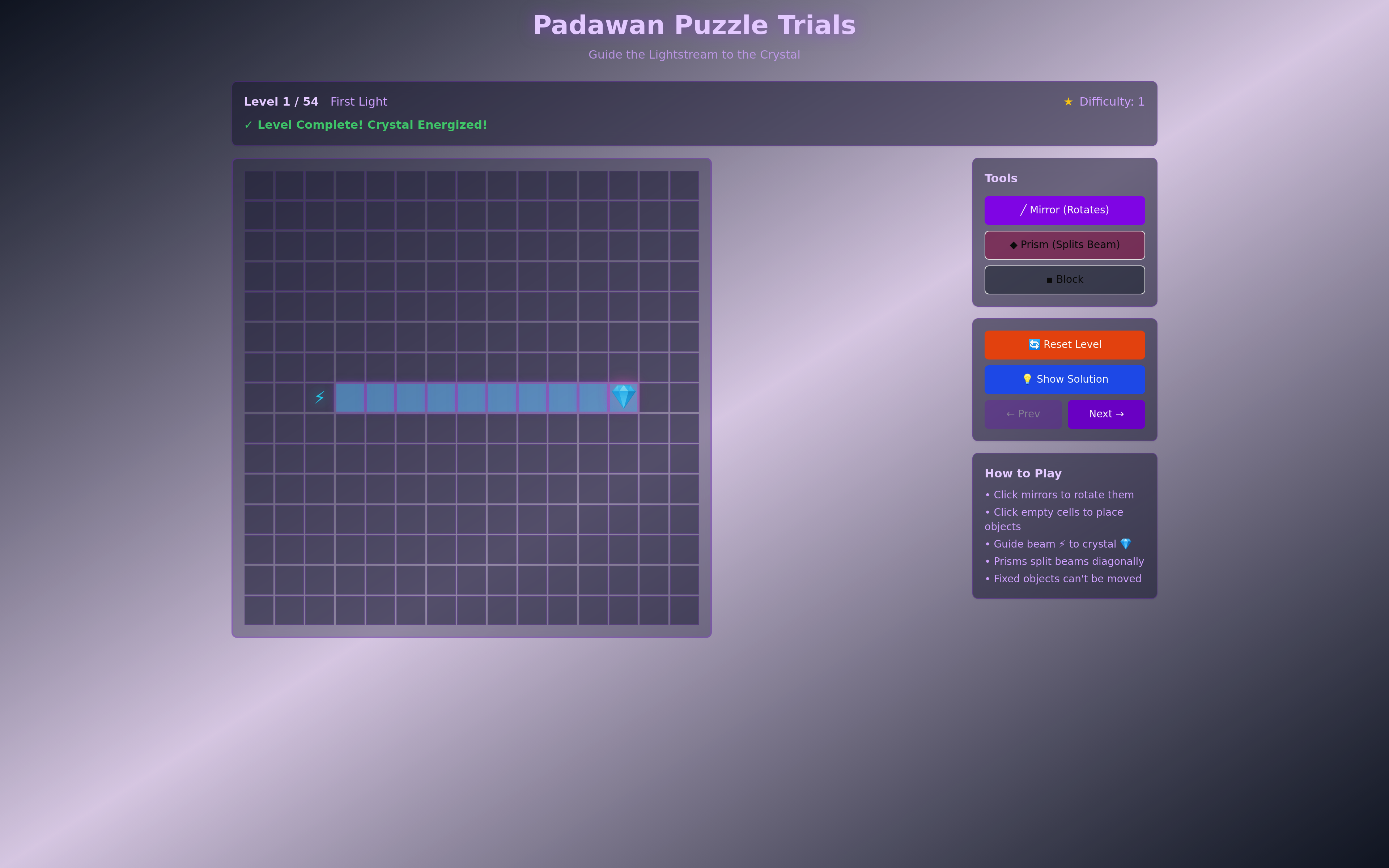
Task: Select the Prism (Splits Beam) tool
Action: point(1064,244)
